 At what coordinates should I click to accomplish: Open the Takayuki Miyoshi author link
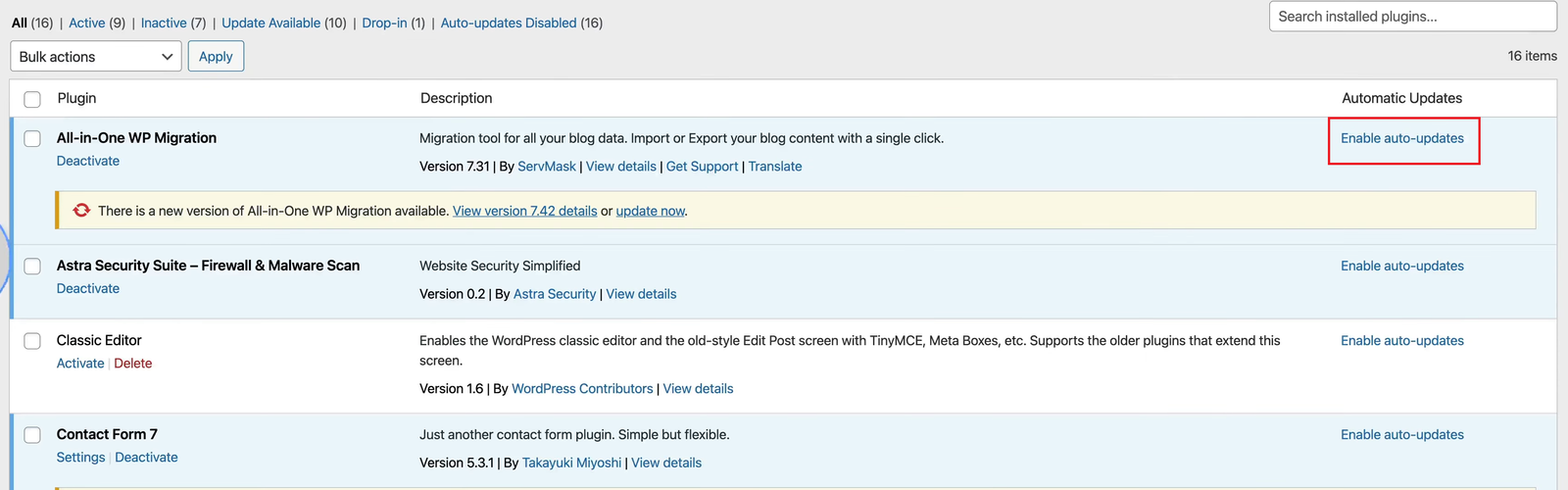coord(571,463)
